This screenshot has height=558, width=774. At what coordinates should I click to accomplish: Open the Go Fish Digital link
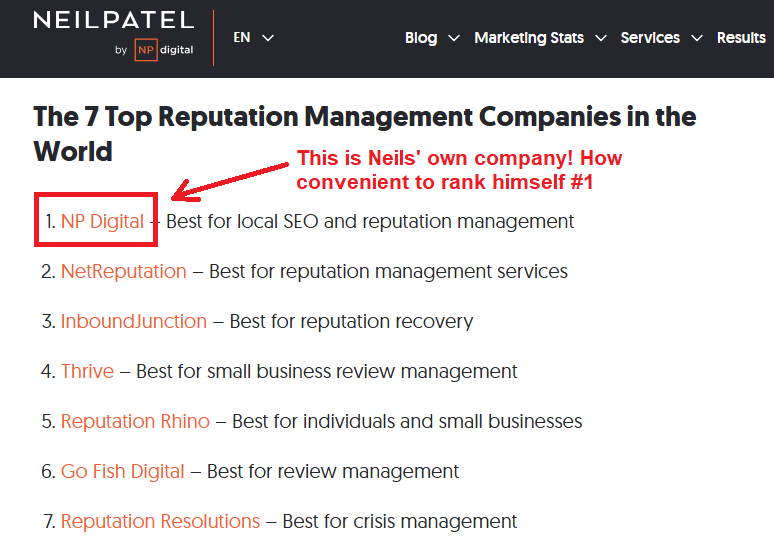tap(122, 472)
